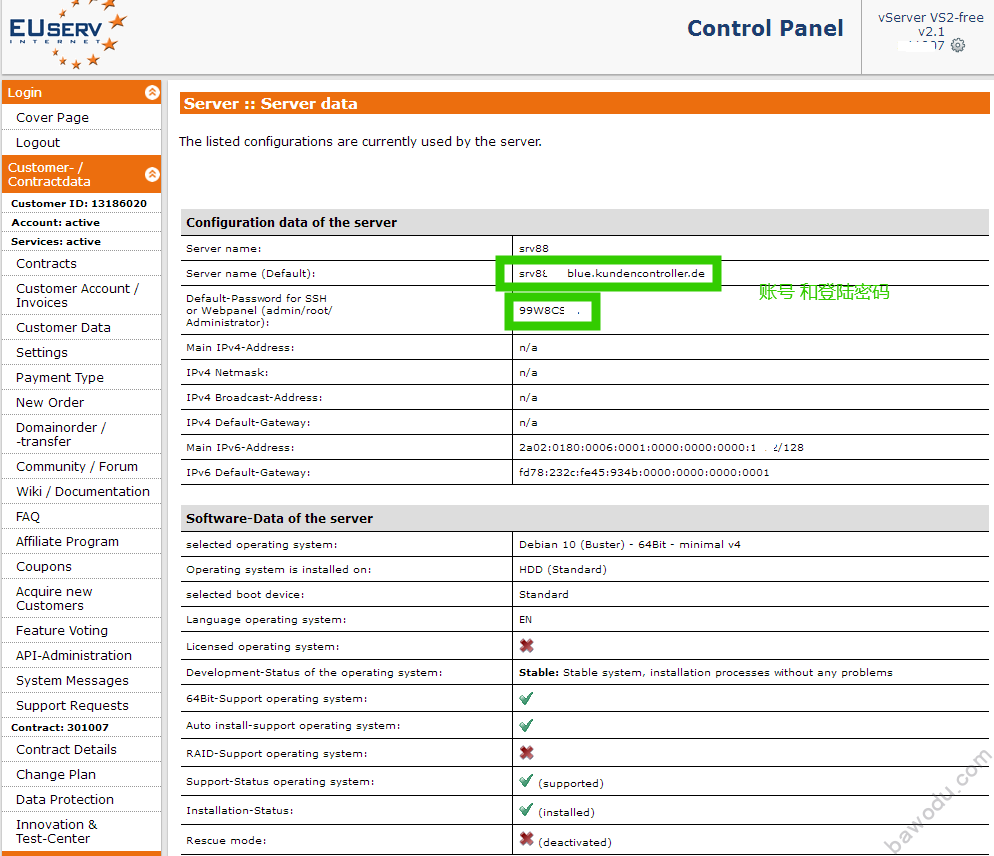This screenshot has width=994, height=856.
Task: Click the Auto install-support green checkmark icon
Action: (526, 725)
